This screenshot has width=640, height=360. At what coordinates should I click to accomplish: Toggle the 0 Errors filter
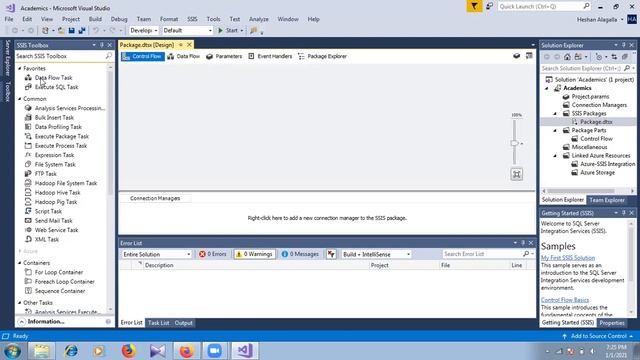[213, 254]
